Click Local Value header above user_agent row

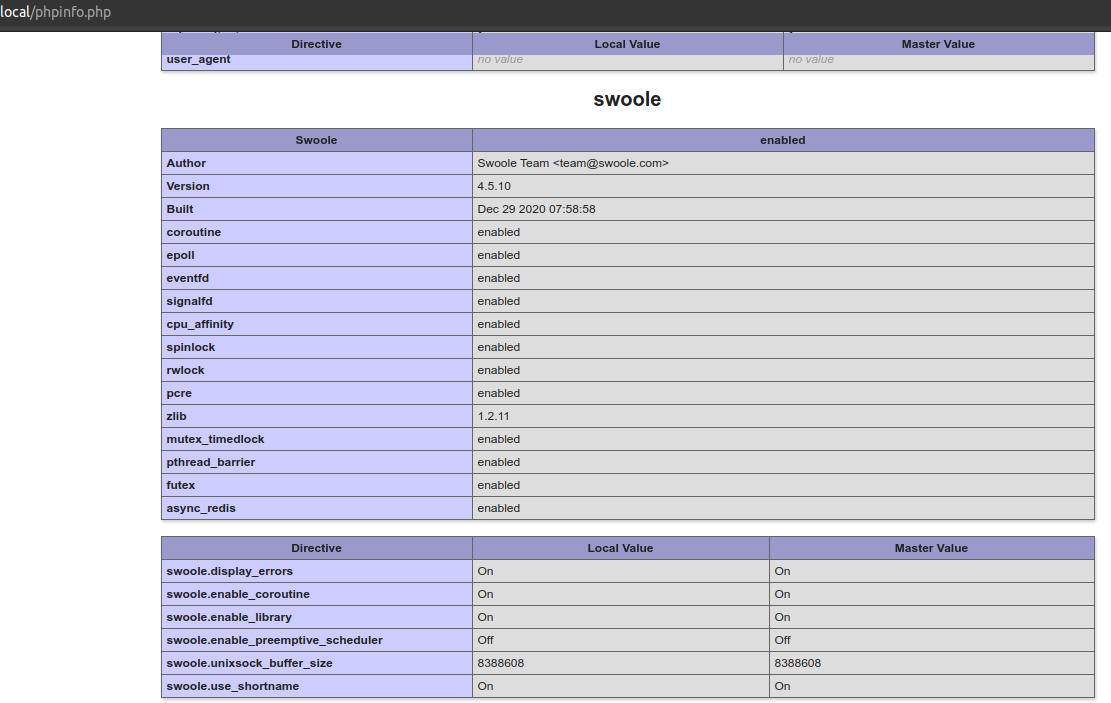point(627,44)
